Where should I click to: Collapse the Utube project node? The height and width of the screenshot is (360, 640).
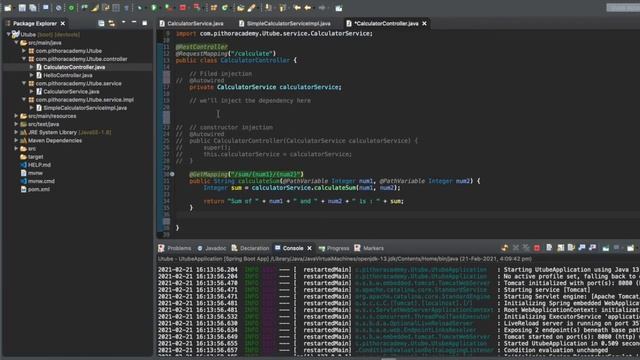[x=8, y=35]
